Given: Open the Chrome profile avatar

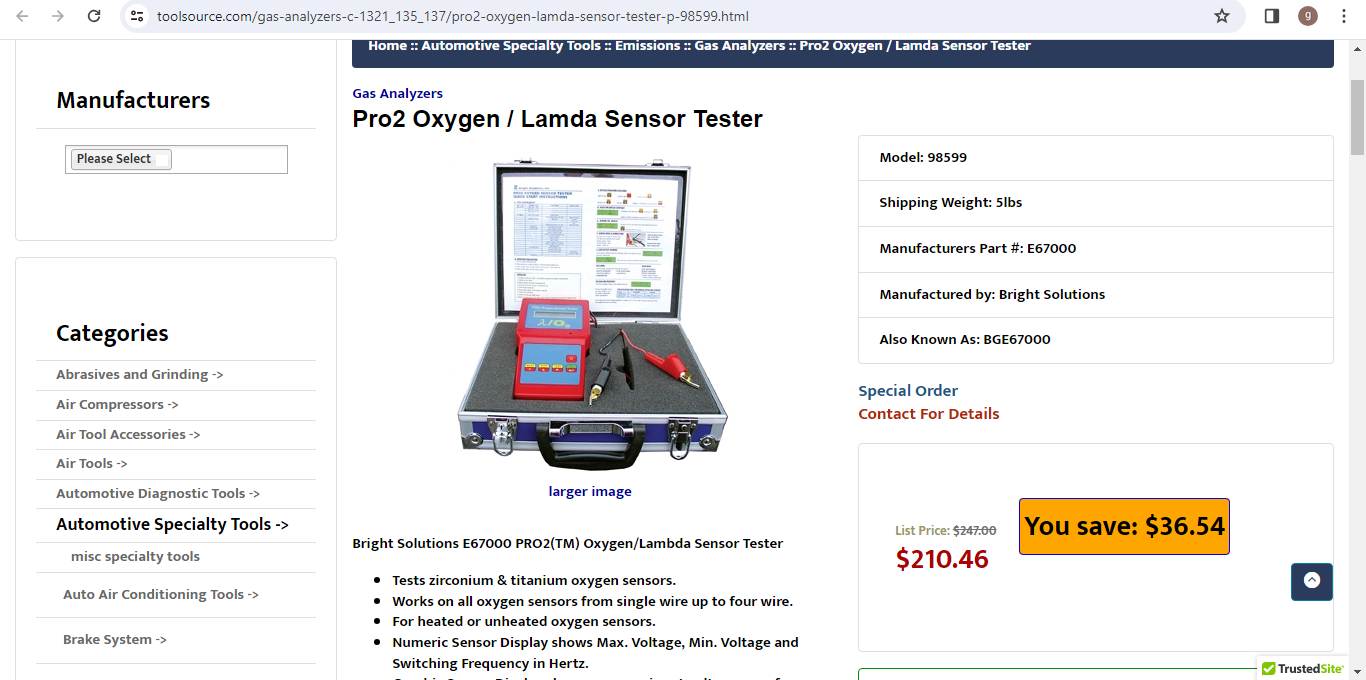Looking at the screenshot, I should [x=1308, y=16].
